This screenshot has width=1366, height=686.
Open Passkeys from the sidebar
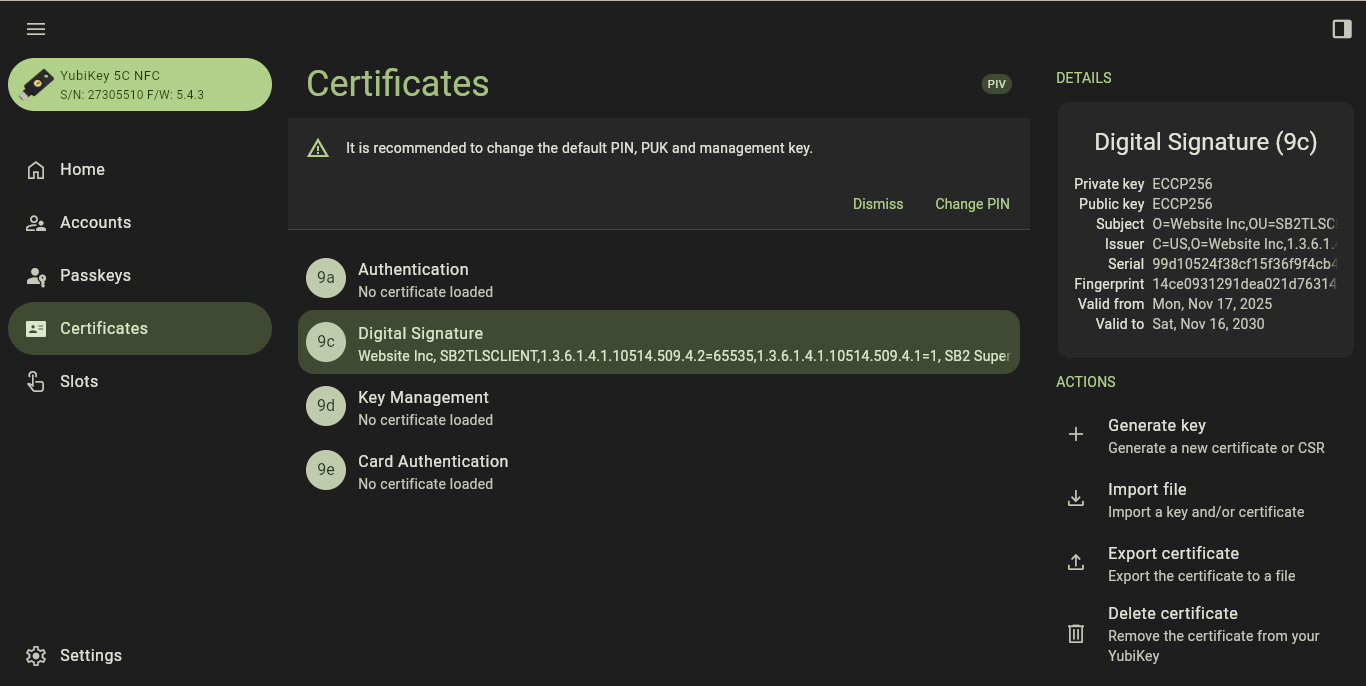tap(95, 276)
